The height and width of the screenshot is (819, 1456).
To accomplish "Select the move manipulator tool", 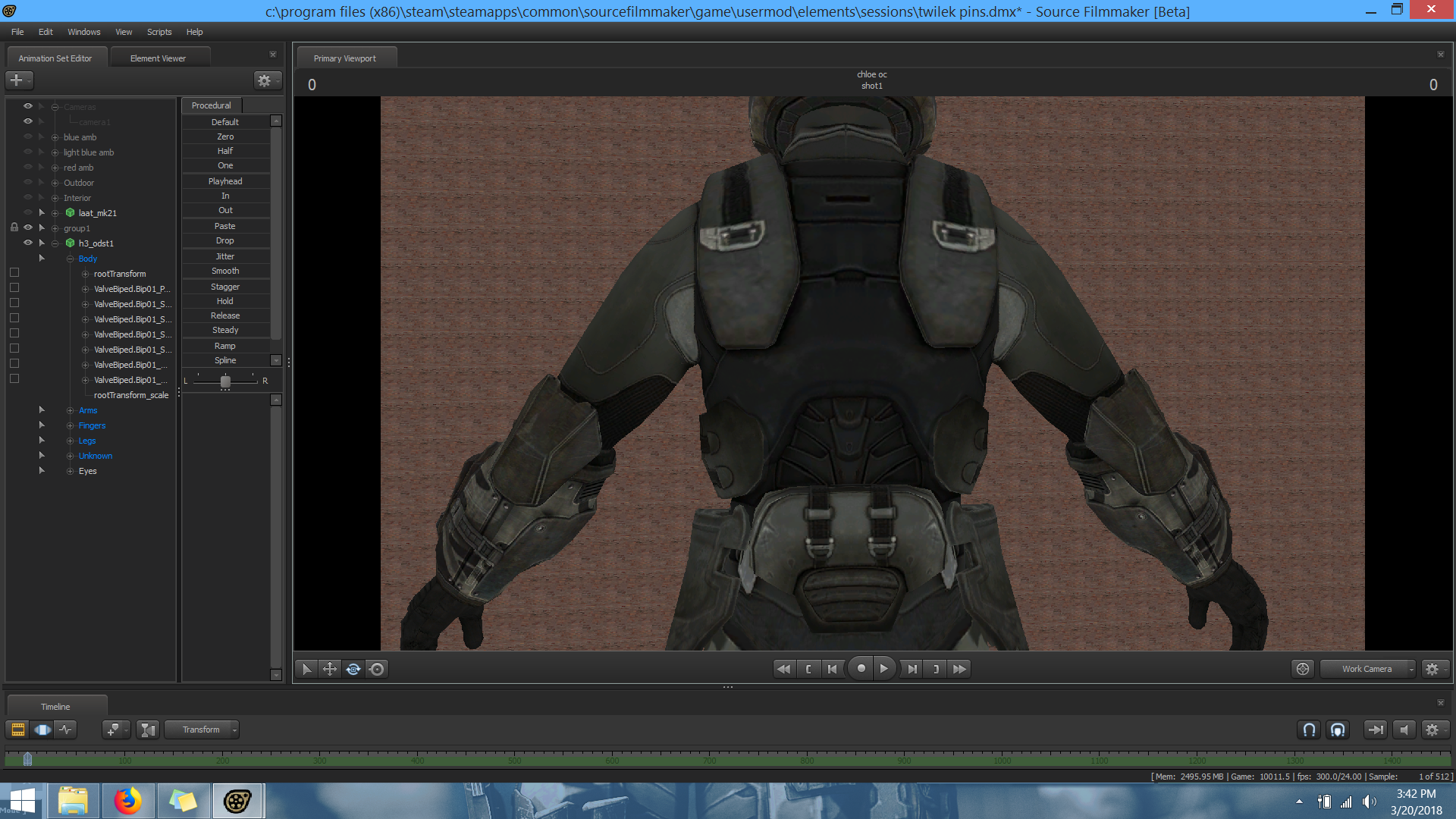I will point(330,669).
